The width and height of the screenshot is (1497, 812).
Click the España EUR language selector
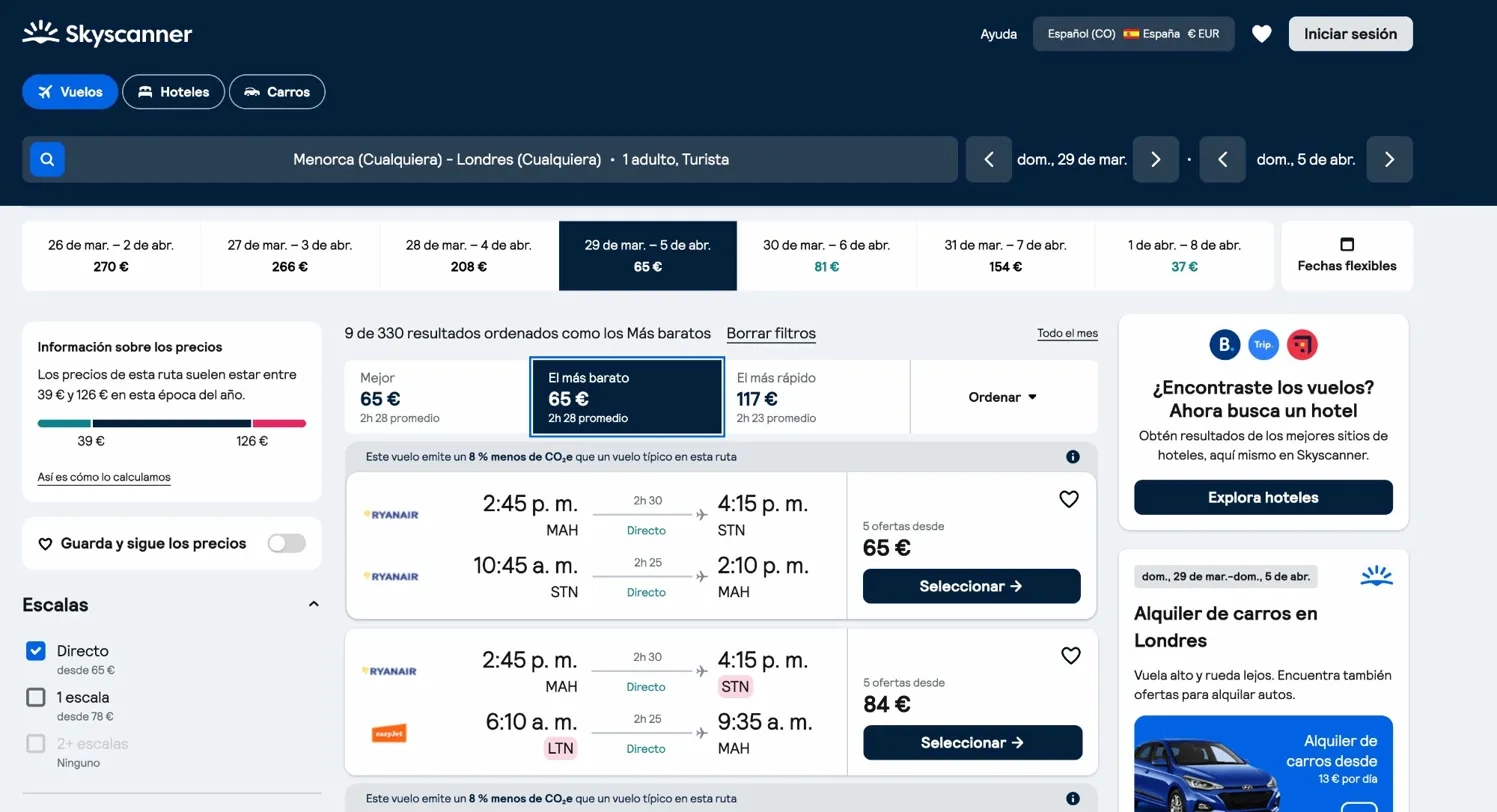1133,33
